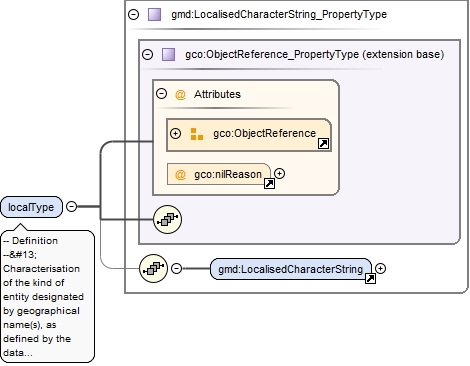Follow the reference arrow on gco:nilReason
The height and width of the screenshot is (366, 470).
[x=269, y=184]
